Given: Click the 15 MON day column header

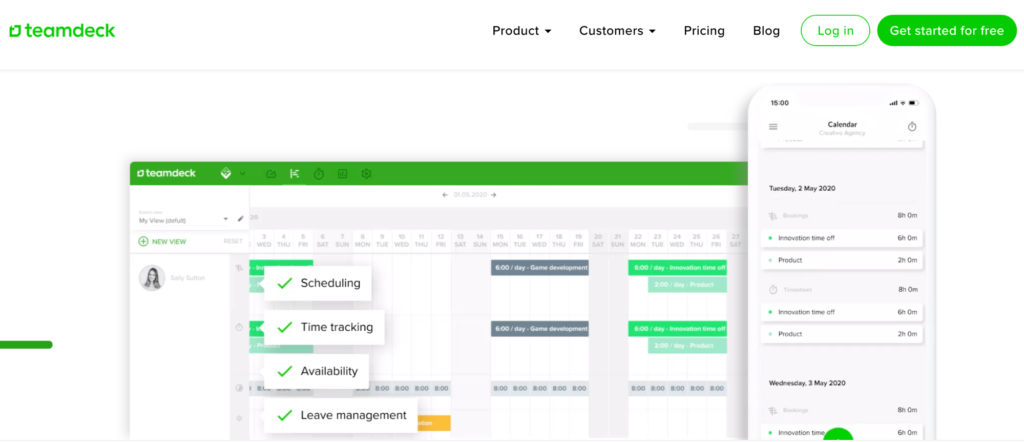Looking at the screenshot, I should 500,240.
